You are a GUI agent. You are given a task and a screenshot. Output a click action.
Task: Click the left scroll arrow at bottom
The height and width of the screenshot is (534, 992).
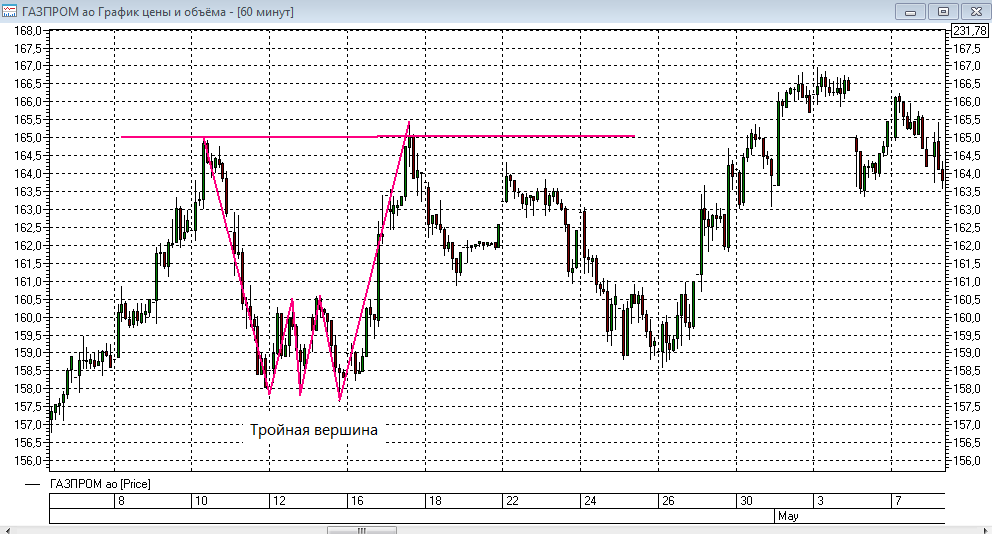coord(6,530)
